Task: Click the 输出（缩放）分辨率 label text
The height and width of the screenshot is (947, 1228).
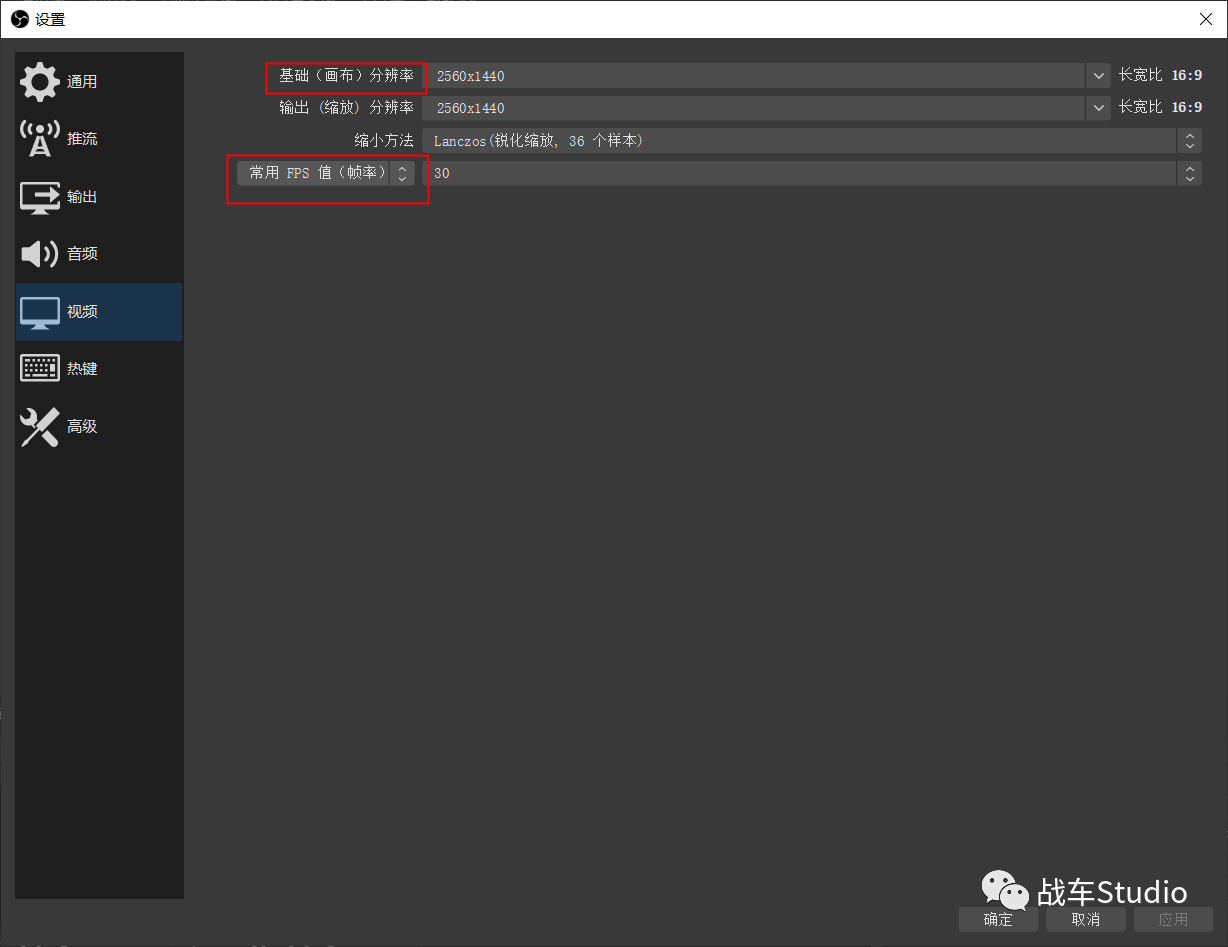Action: pyautogui.click(x=346, y=107)
